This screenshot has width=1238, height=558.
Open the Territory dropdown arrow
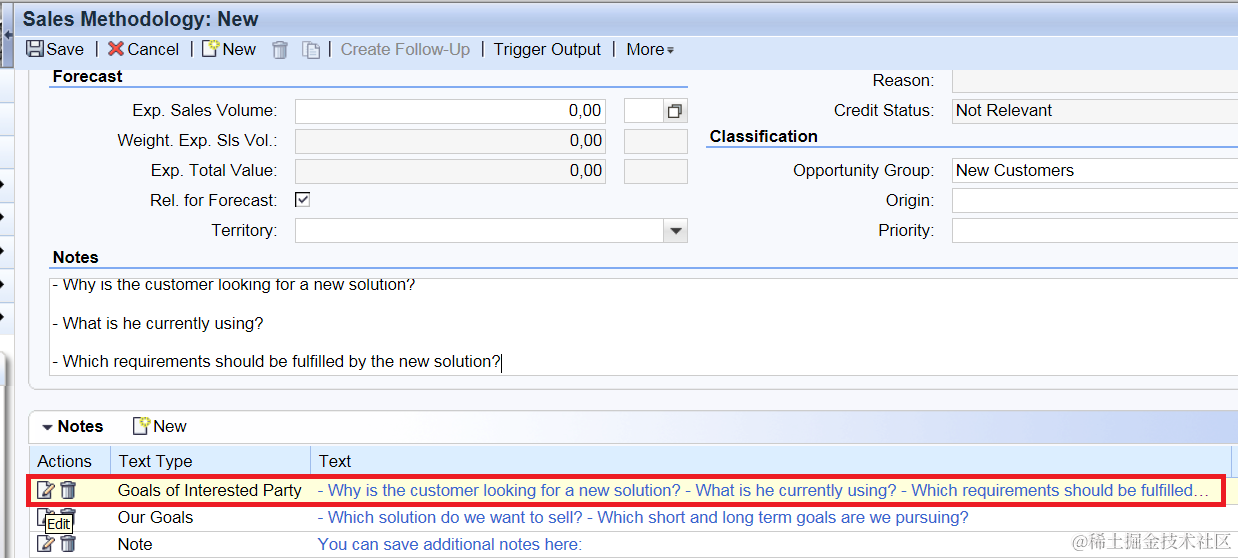click(676, 231)
